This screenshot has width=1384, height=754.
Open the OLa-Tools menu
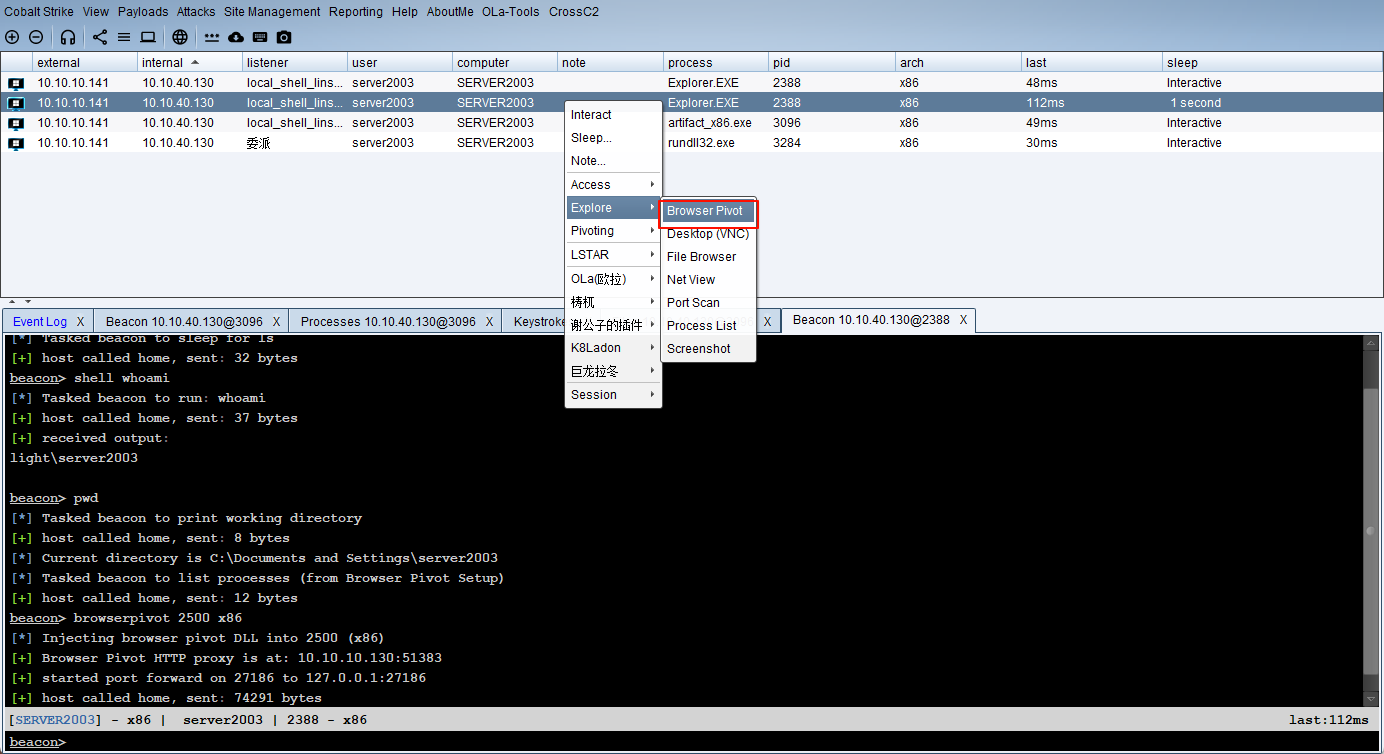pos(511,12)
